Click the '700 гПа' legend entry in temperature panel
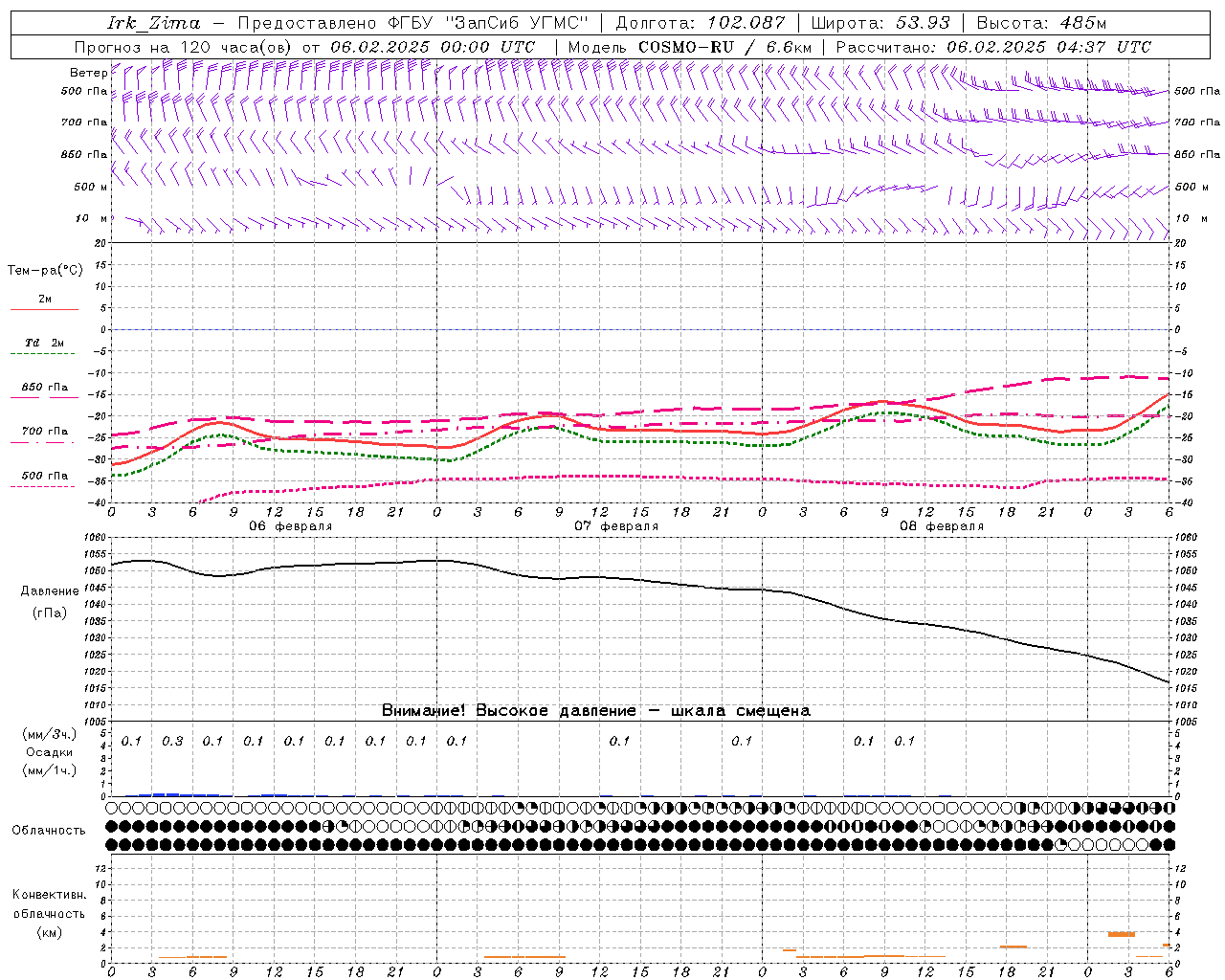 tap(45, 432)
